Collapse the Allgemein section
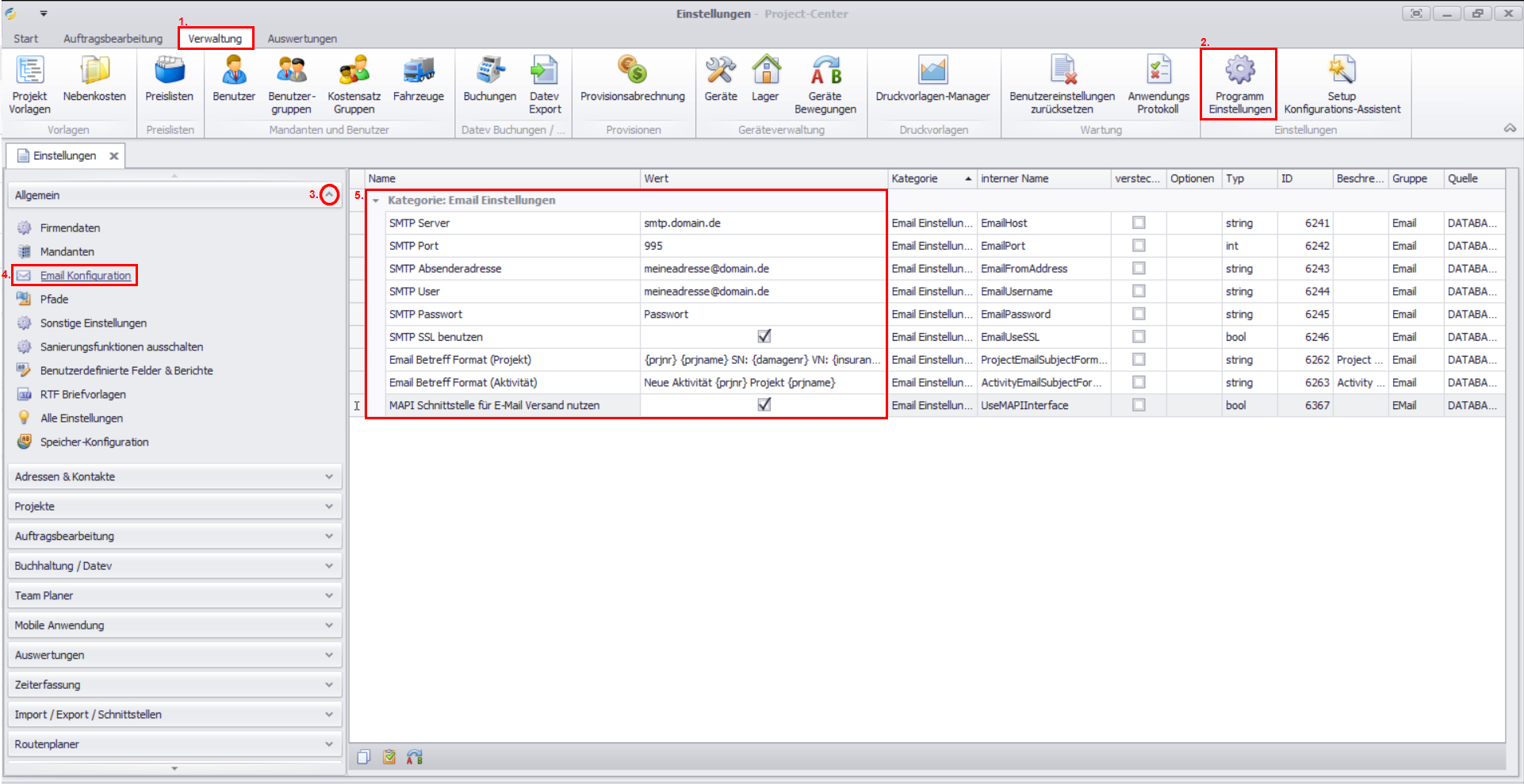The height and width of the screenshot is (784, 1524). click(329, 195)
